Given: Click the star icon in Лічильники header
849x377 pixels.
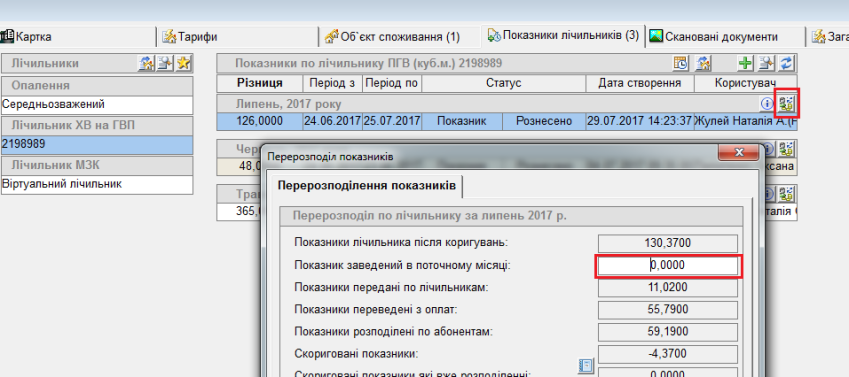Looking at the screenshot, I should tap(184, 63).
